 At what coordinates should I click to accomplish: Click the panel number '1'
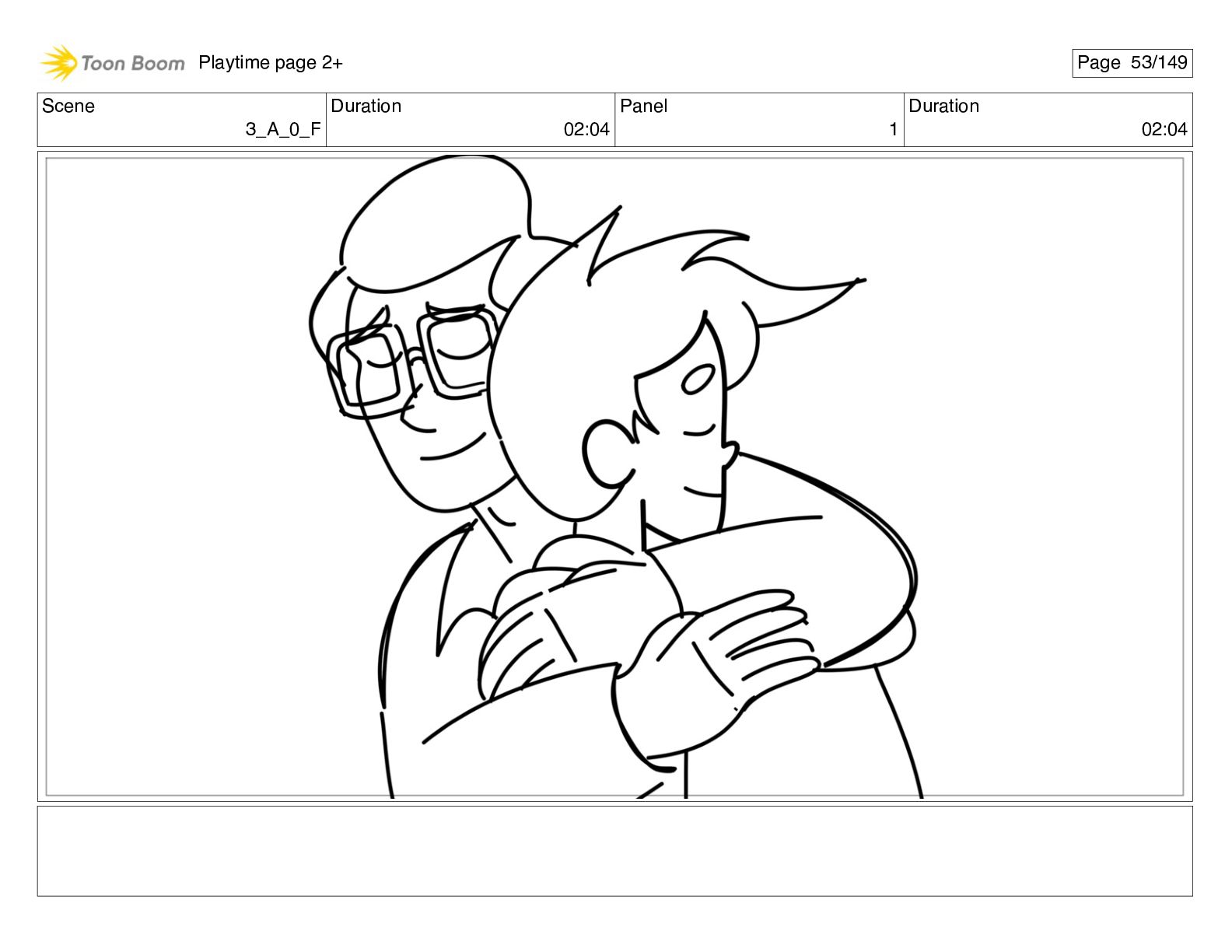tap(894, 130)
